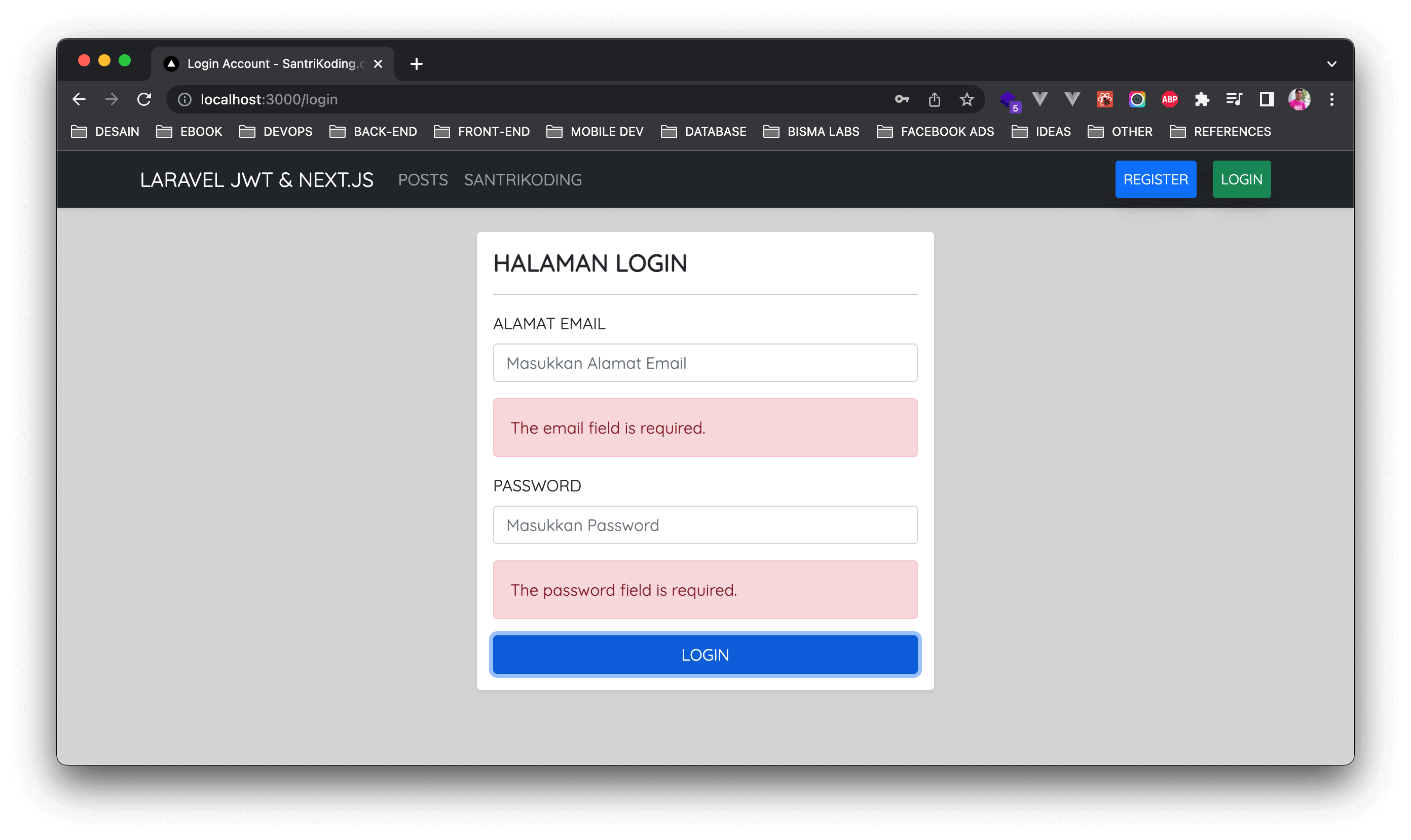Open the AdBlock Plus extension

point(1169,100)
